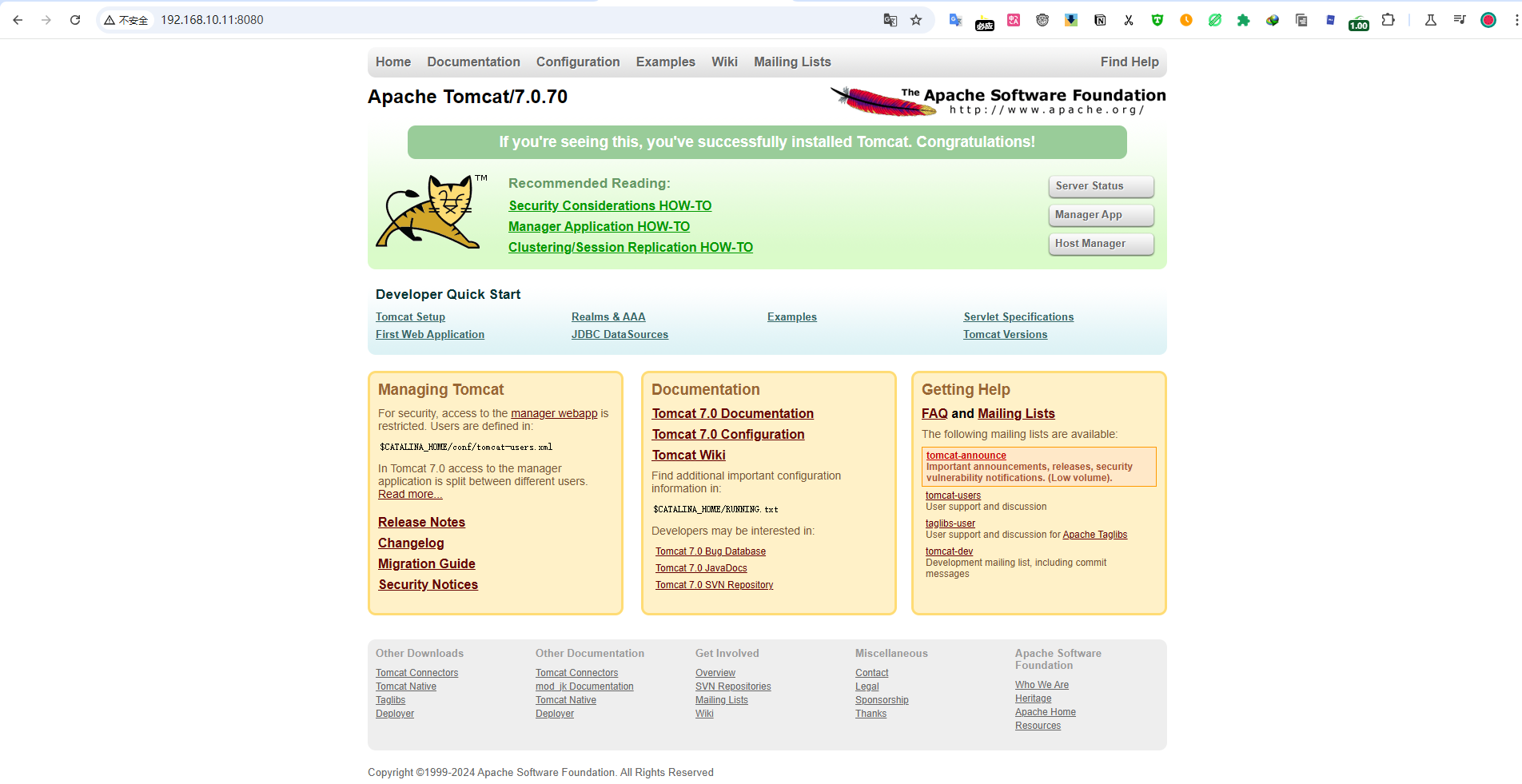Viewport: 1522px width, 784px height.
Task: Open the Tampermonkey monkey-face extension
Action: (x=1042, y=20)
